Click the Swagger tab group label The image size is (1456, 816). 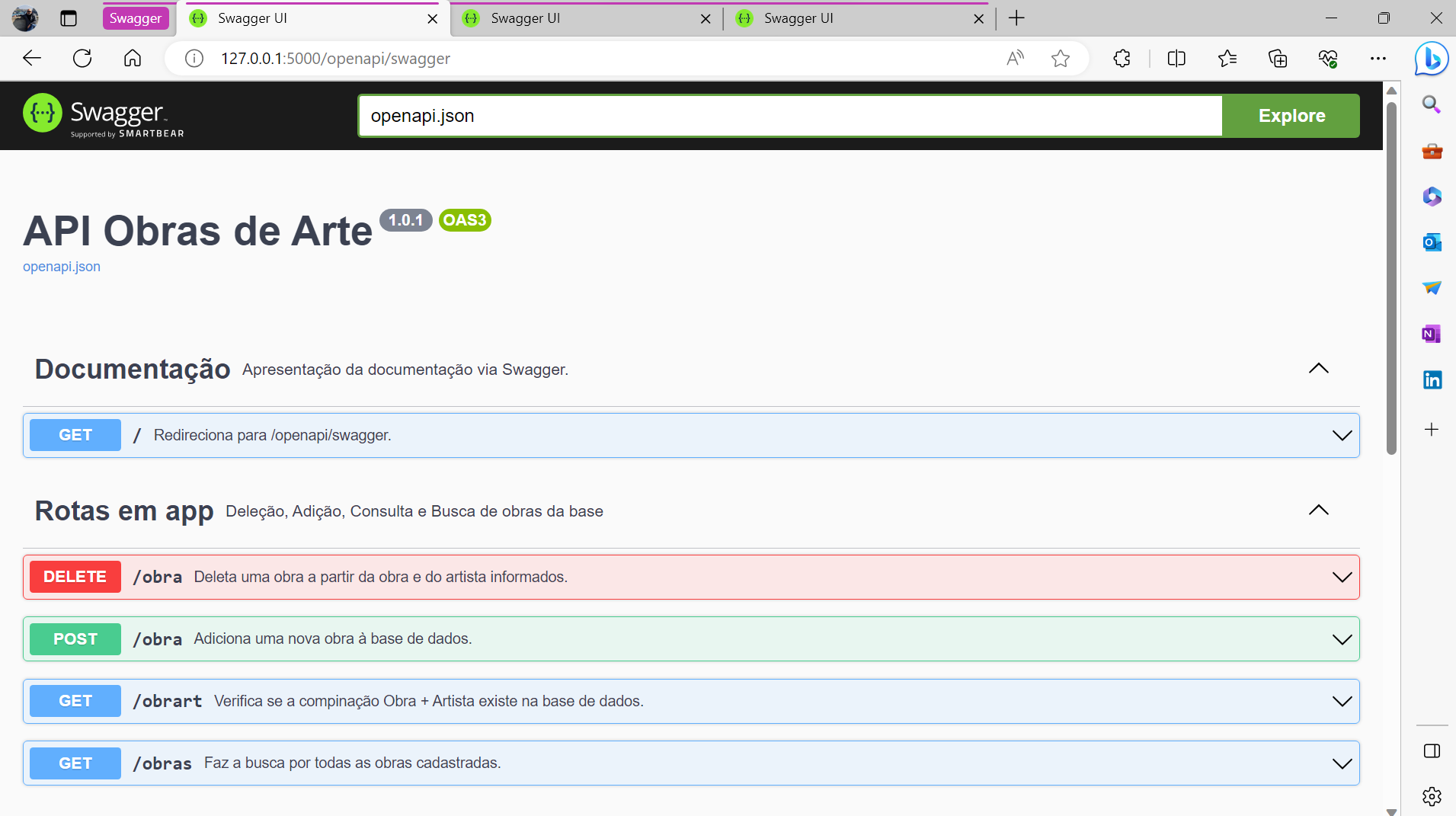(136, 18)
